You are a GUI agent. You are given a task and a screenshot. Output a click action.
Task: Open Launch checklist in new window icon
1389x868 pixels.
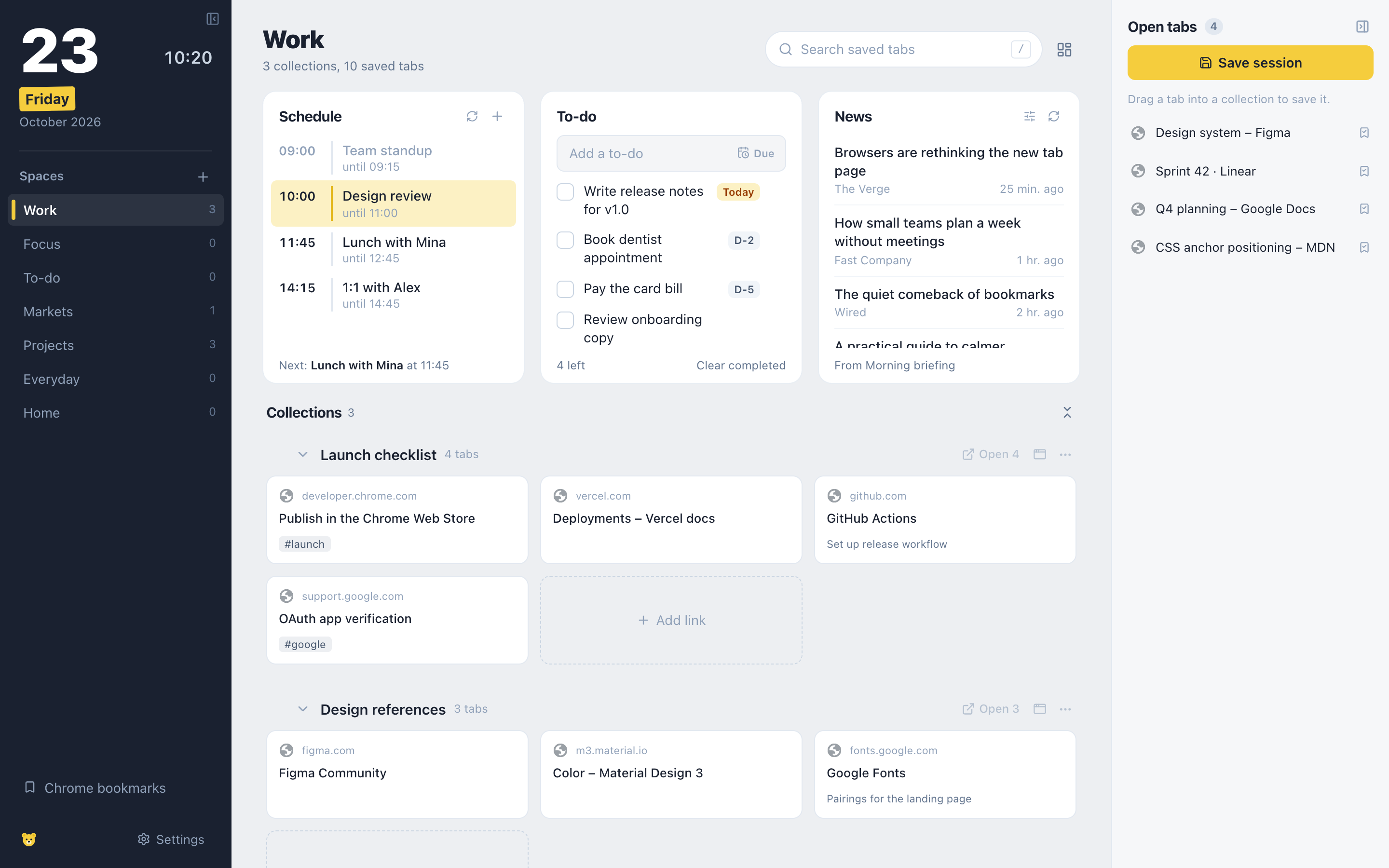(x=1039, y=454)
